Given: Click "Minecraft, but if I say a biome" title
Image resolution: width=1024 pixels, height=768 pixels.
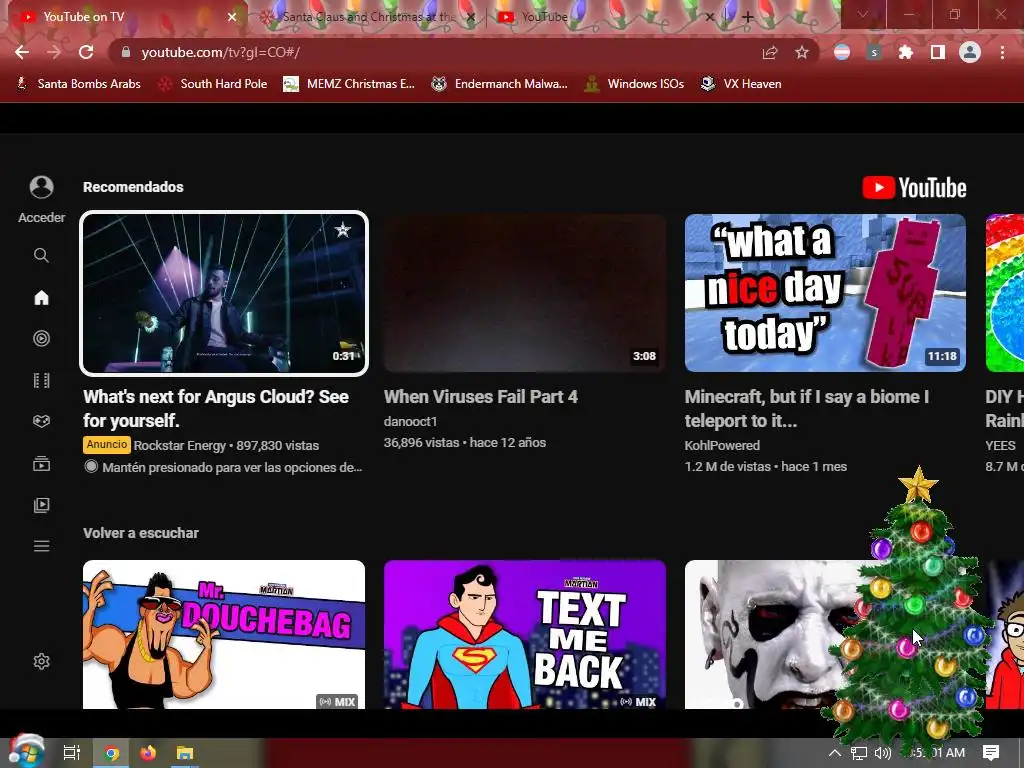Looking at the screenshot, I should tap(807, 408).
